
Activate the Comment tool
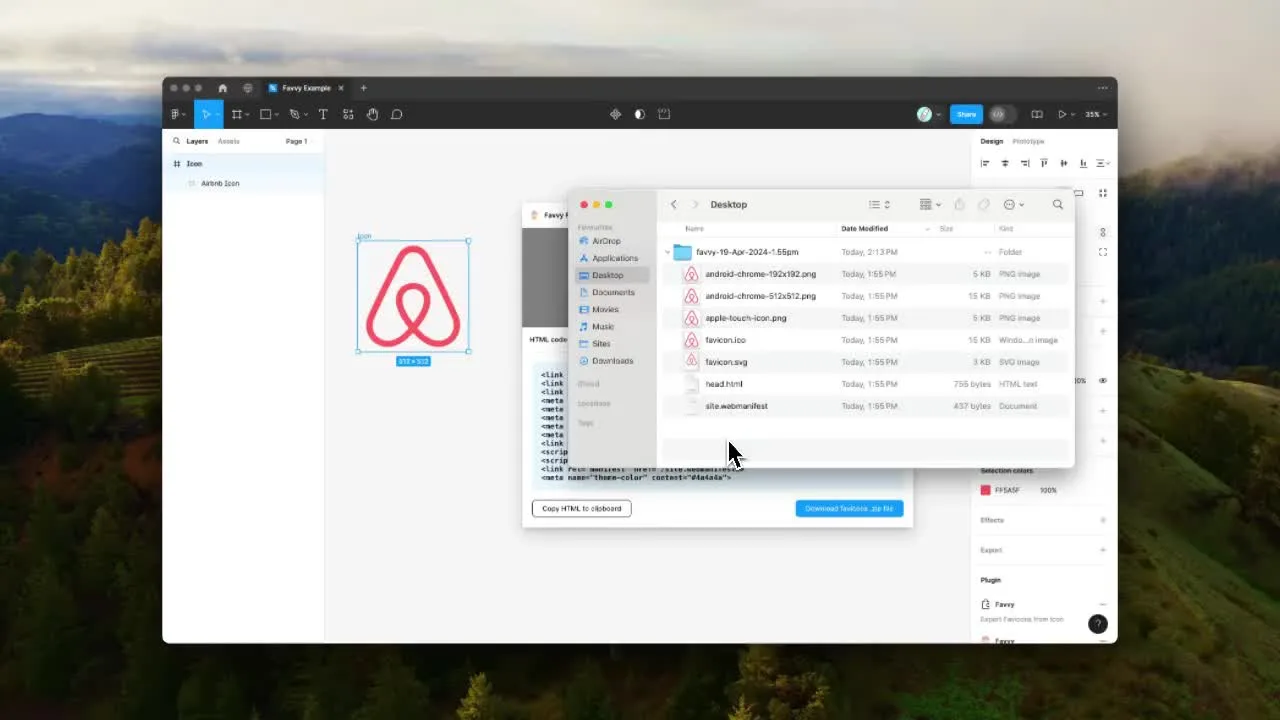tap(397, 115)
